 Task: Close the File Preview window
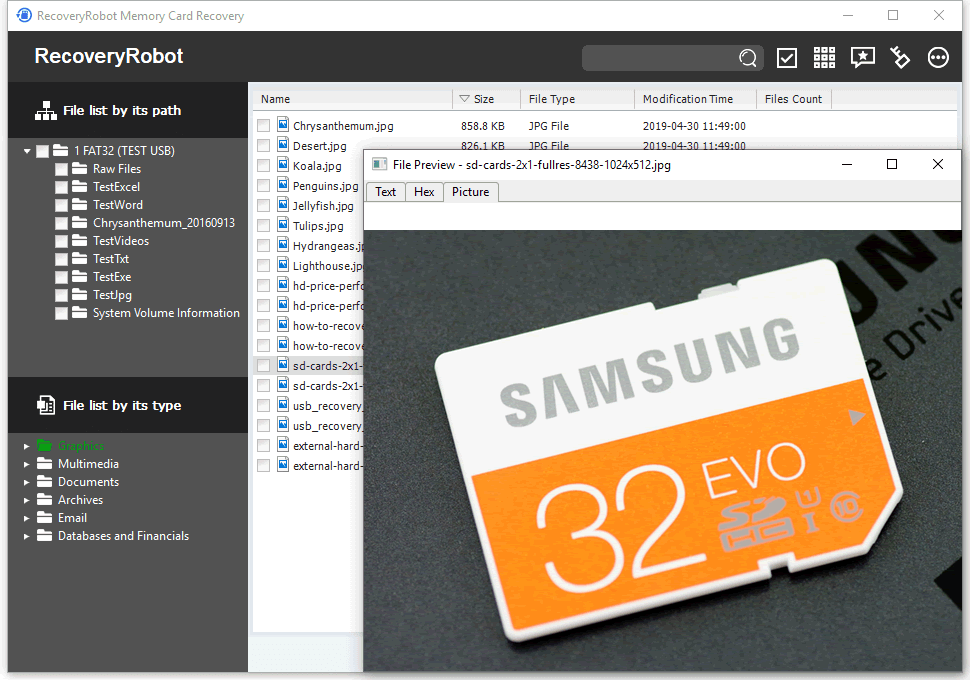pos(937,164)
